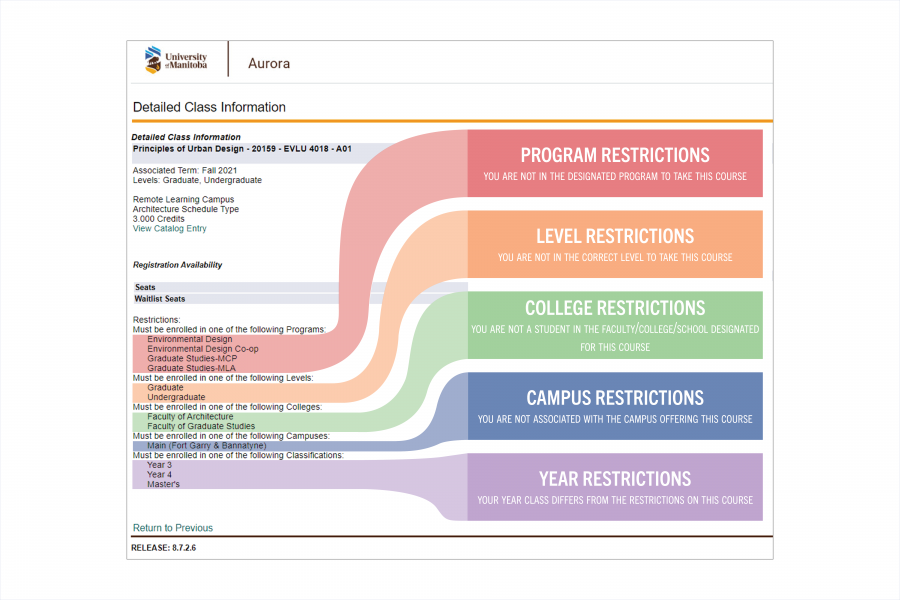Open the View Catalog Entry link
900x600 pixels.
tap(169, 229)
